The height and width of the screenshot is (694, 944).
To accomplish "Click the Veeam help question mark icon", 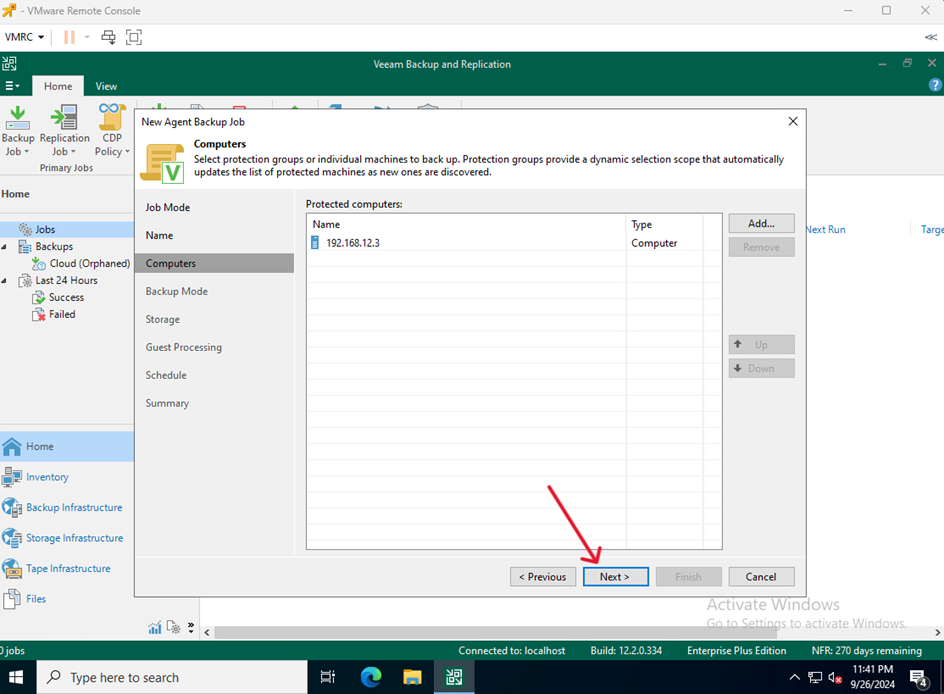I will pyautogui.click(x=935, y=86).
